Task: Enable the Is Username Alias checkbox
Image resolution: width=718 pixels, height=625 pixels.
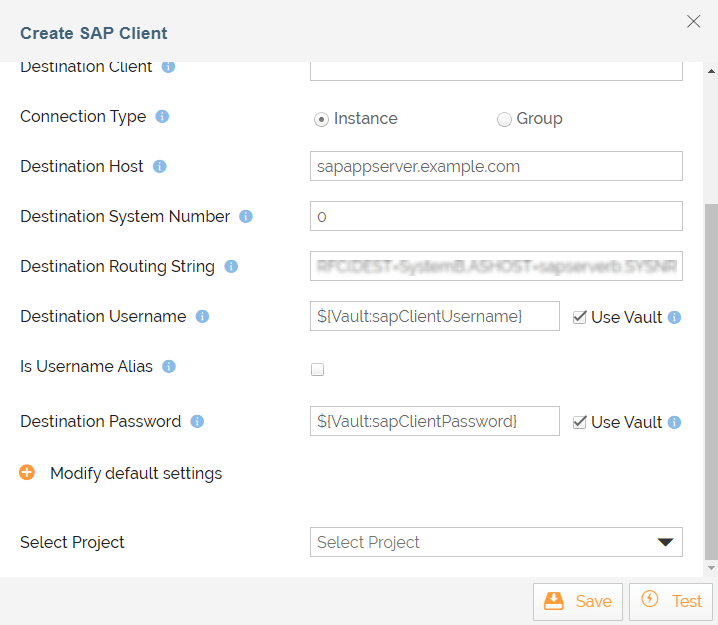Action: tap(318, 369)
